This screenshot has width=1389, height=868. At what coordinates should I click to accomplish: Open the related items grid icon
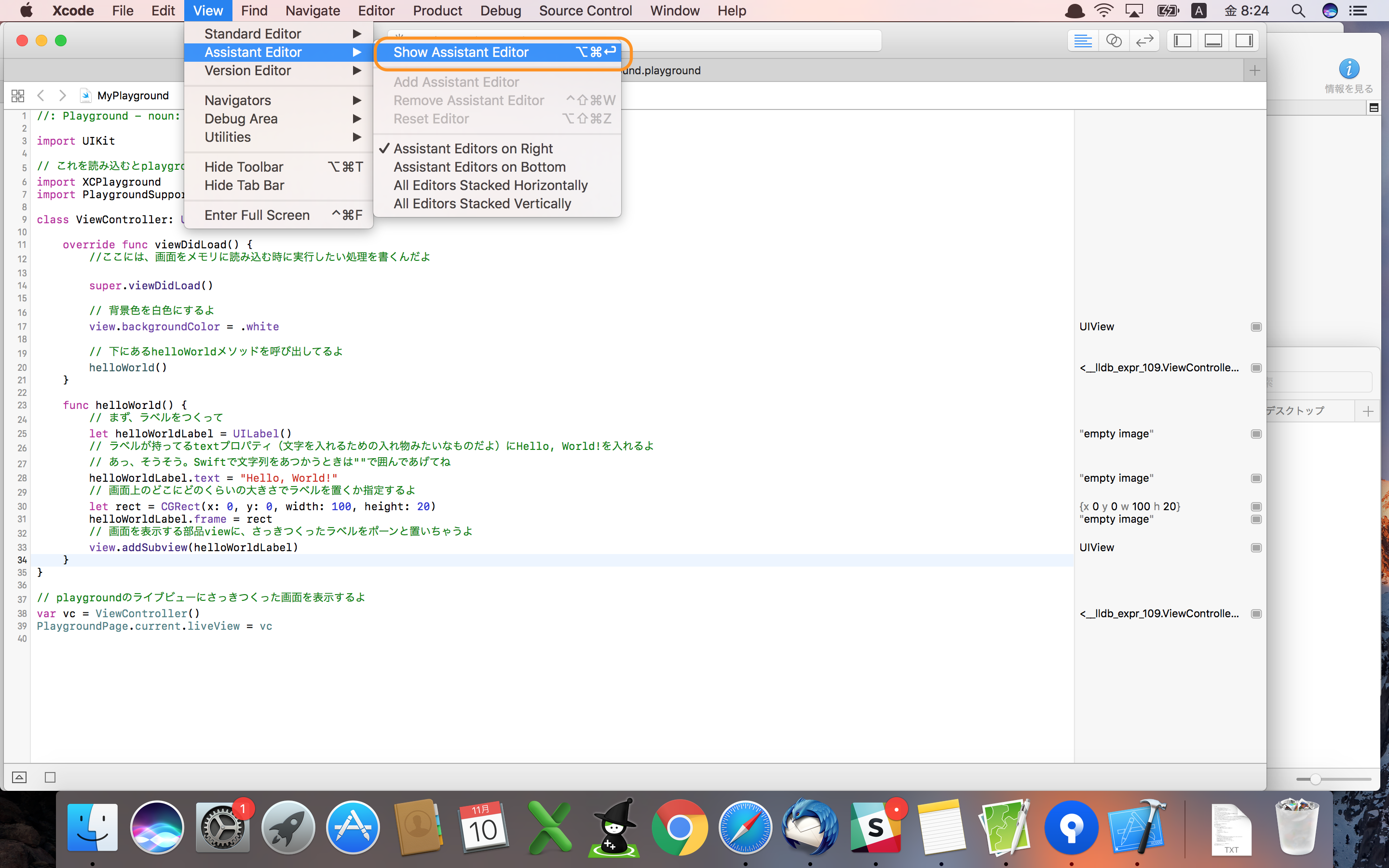[x=18, y=95]
